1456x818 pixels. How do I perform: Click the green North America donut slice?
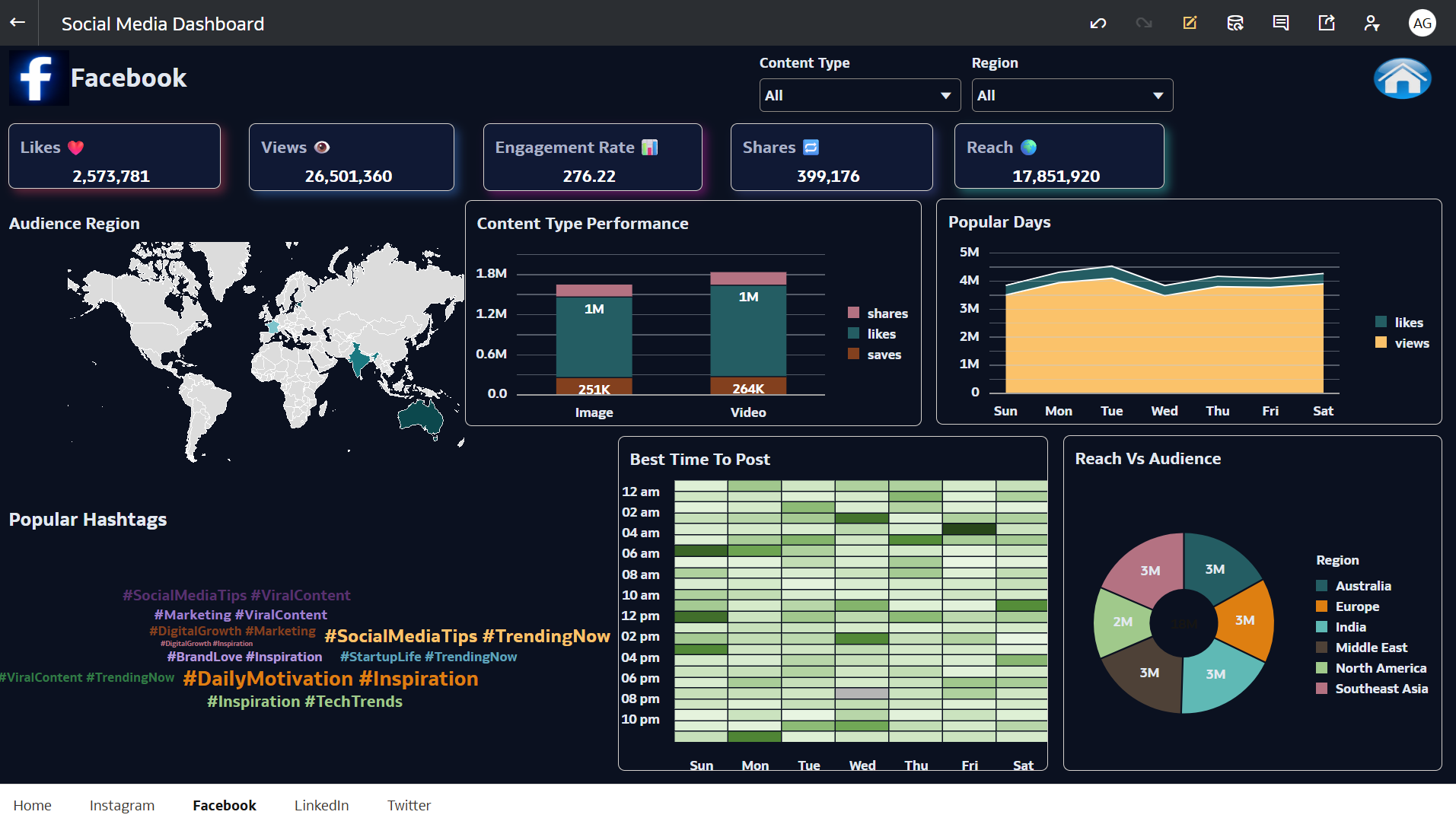click(x=1122, y=621)
